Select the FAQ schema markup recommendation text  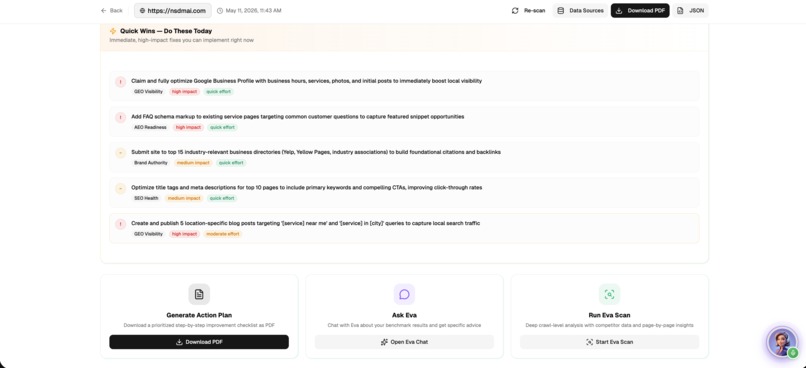pyautogui.click(x=298, y=117)
